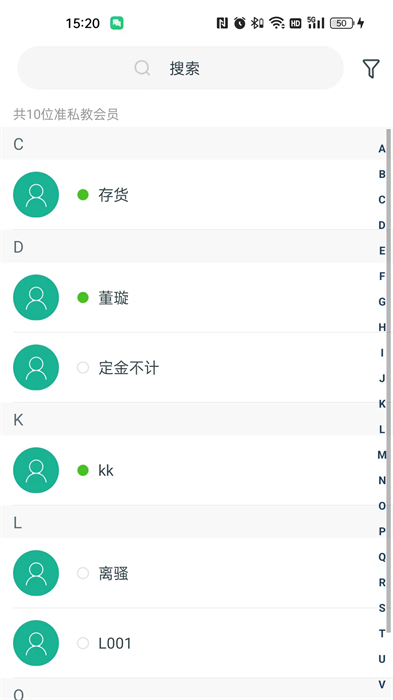Open member 董璇 by name
This screenshot has height=700, width=393.
tap(113, 298)
